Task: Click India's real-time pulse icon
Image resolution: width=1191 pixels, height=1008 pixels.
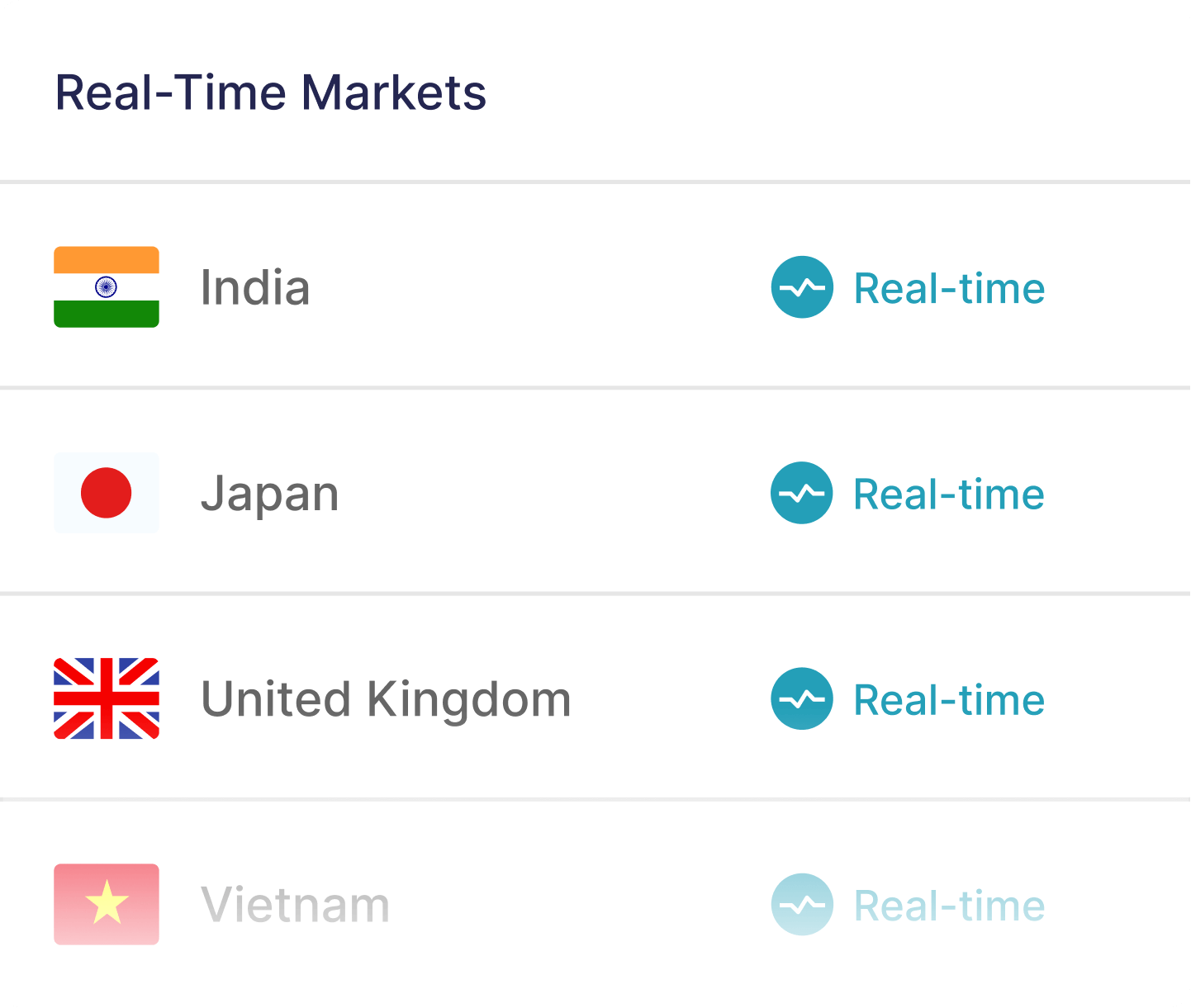Action: [x=802, y=287]
